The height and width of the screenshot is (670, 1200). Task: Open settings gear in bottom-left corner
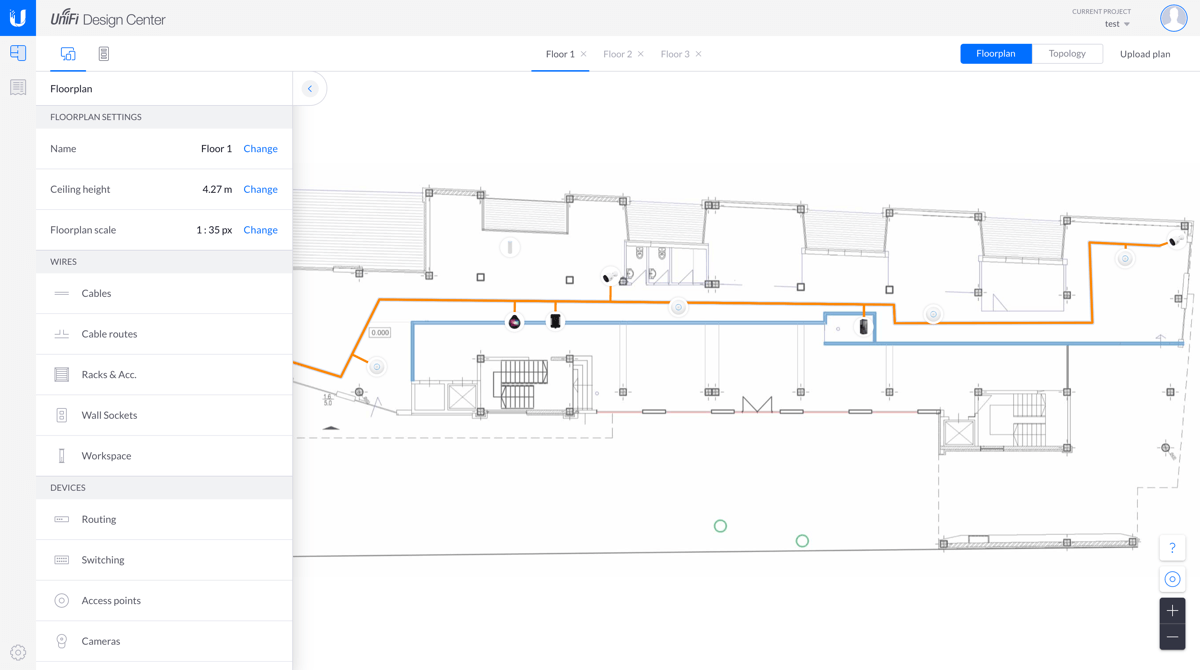tap(18, 652)
